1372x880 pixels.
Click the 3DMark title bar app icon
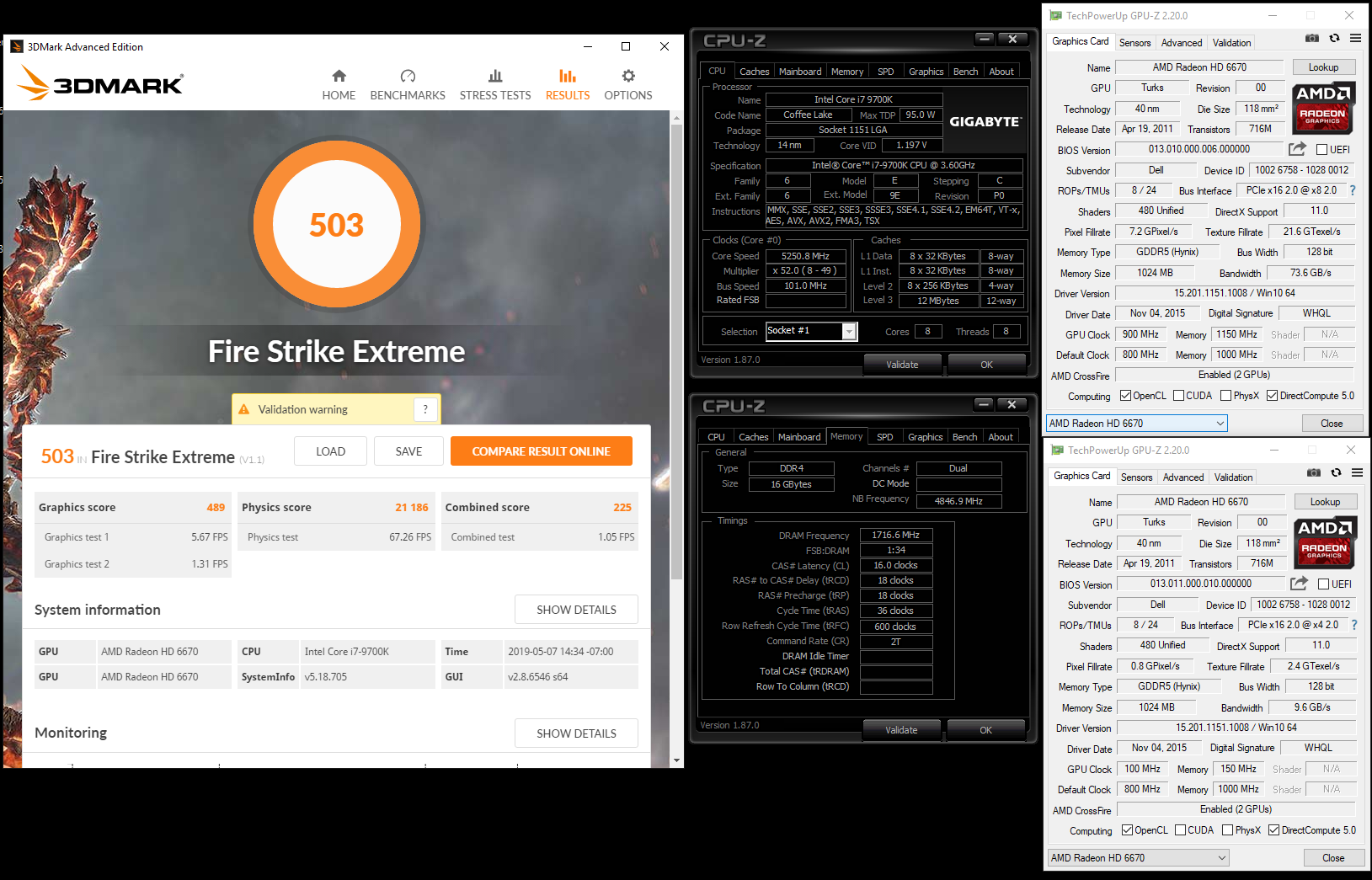click(x=17, y=46)
